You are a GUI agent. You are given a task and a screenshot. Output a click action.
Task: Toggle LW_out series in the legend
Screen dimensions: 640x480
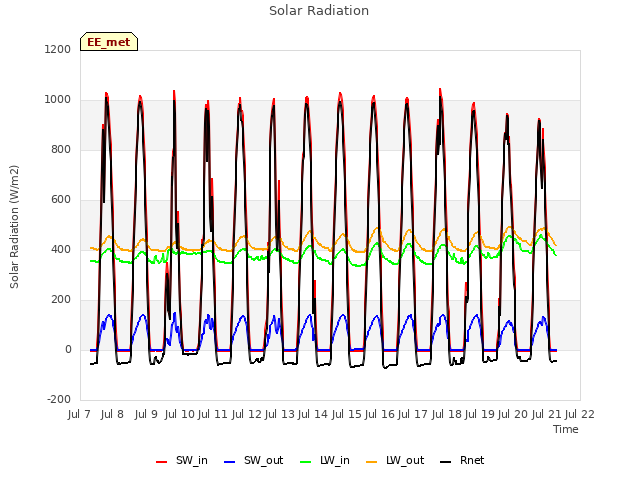click(395, 461)
